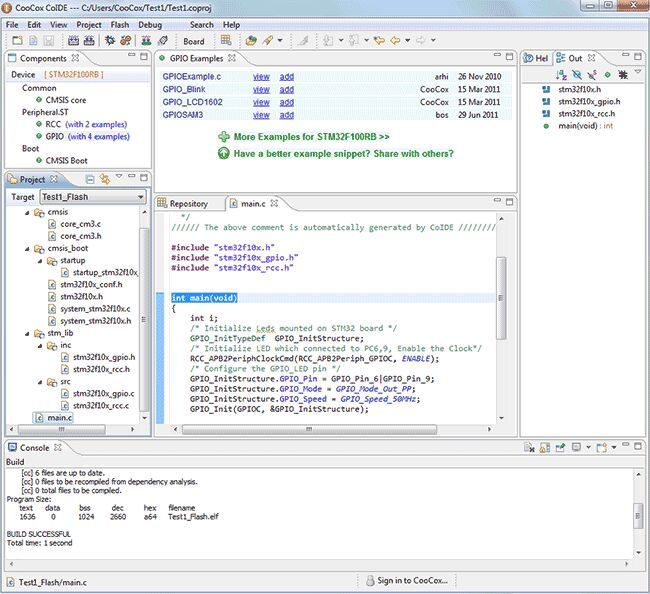This screenshot has width=650, height=594.
Task: Open the Project menu
Action: click(x=89, y=25)
